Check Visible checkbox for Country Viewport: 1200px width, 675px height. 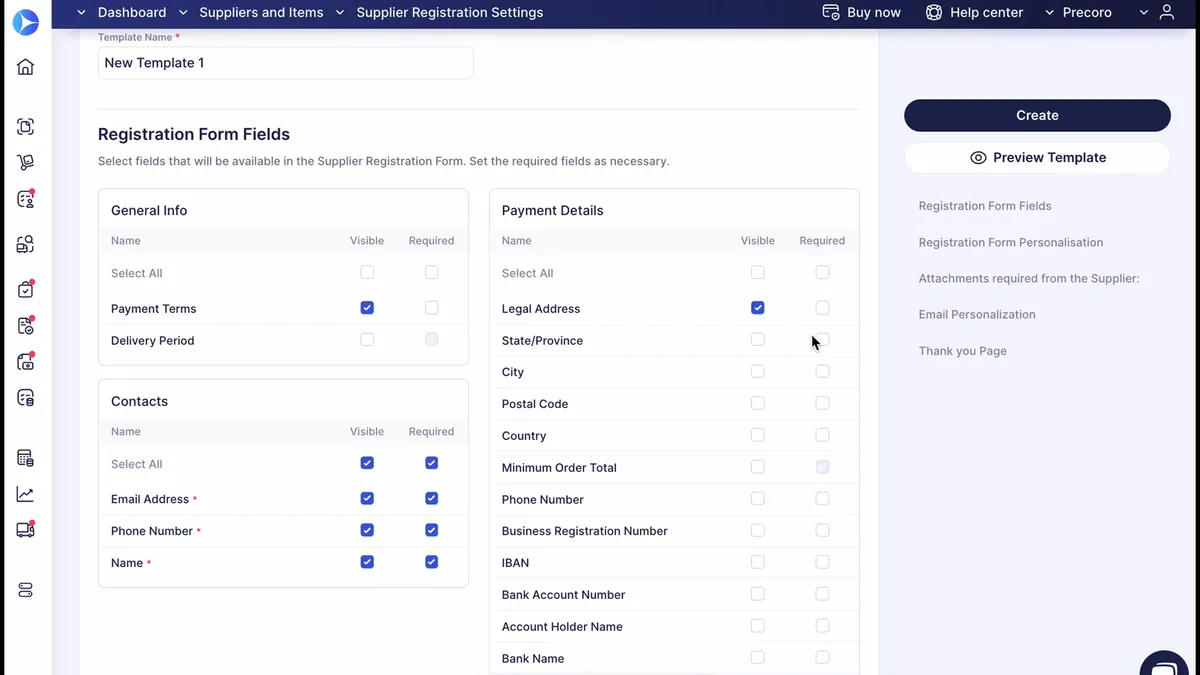(757, 435)
